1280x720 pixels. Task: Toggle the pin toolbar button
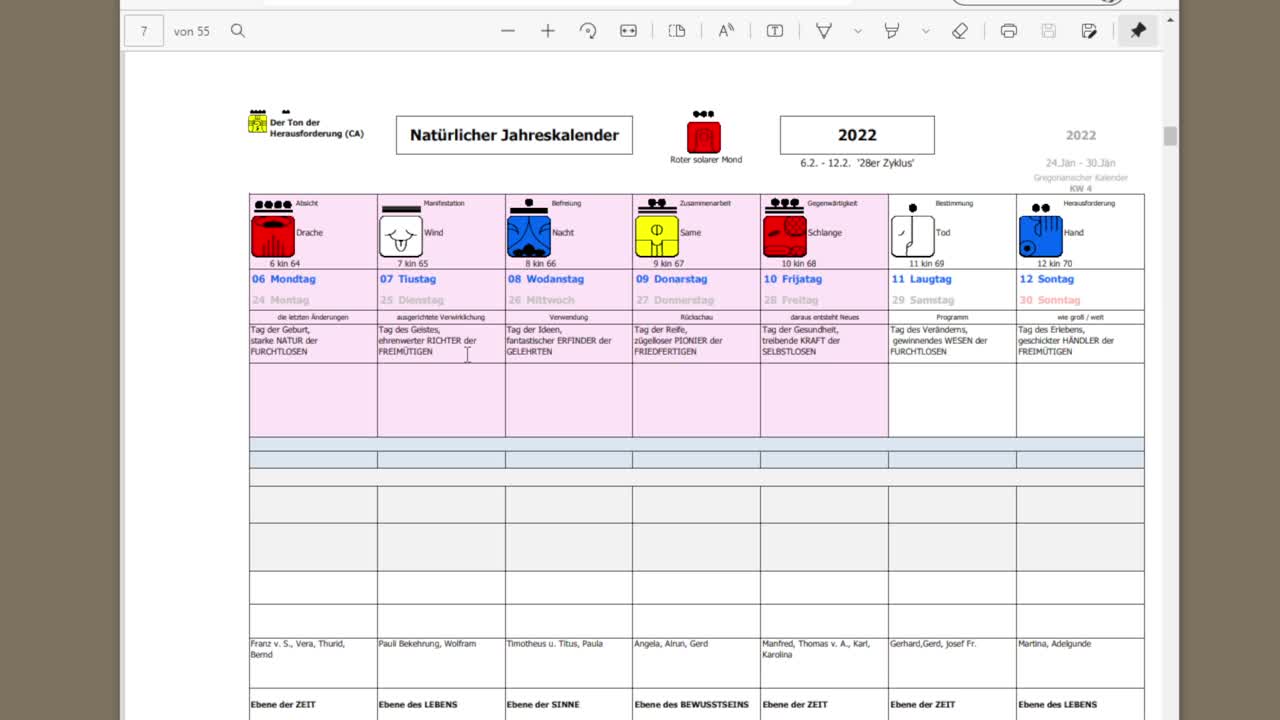tap(1138, 31)
